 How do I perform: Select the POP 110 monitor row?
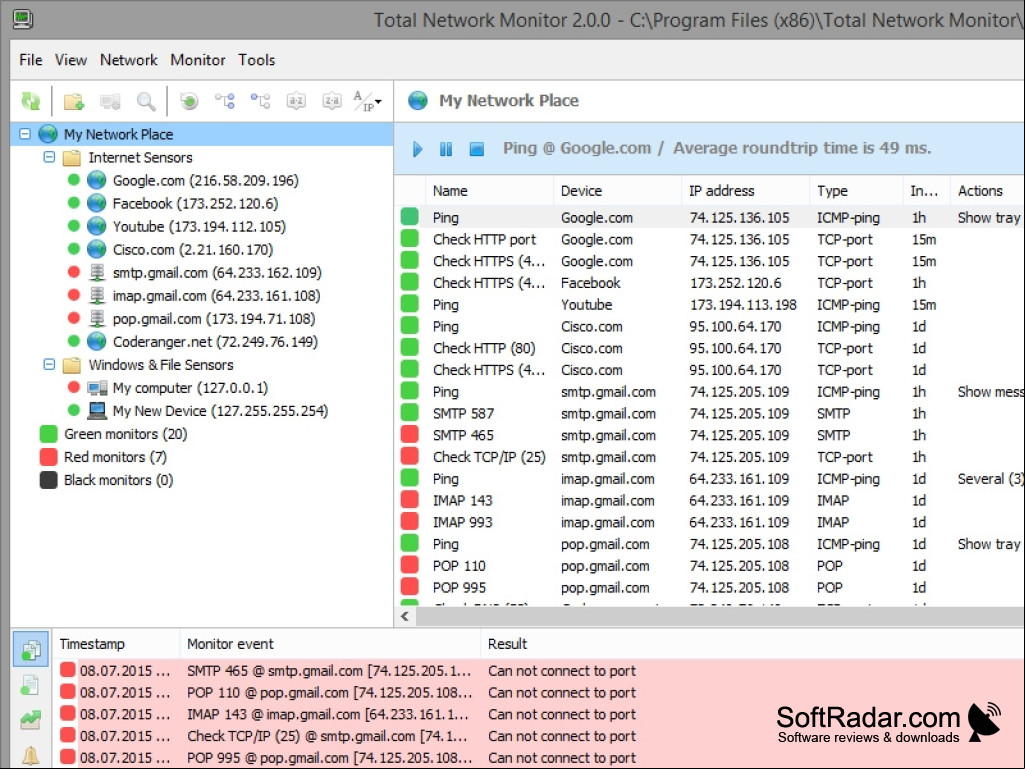coord(709,566)
